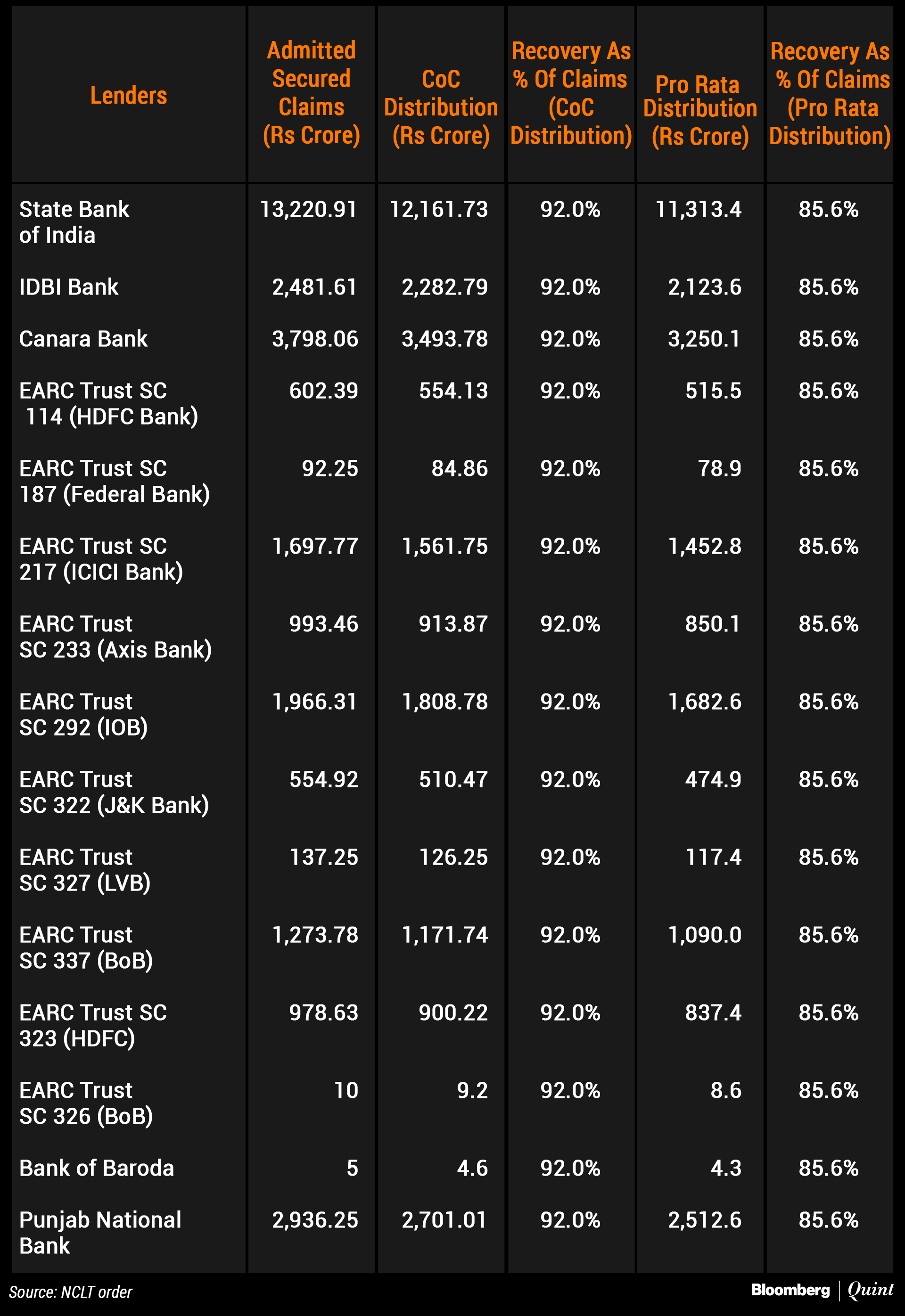
Task: Click the CoC Distribution (Rs Crore) header
Action: pos(441,106)
